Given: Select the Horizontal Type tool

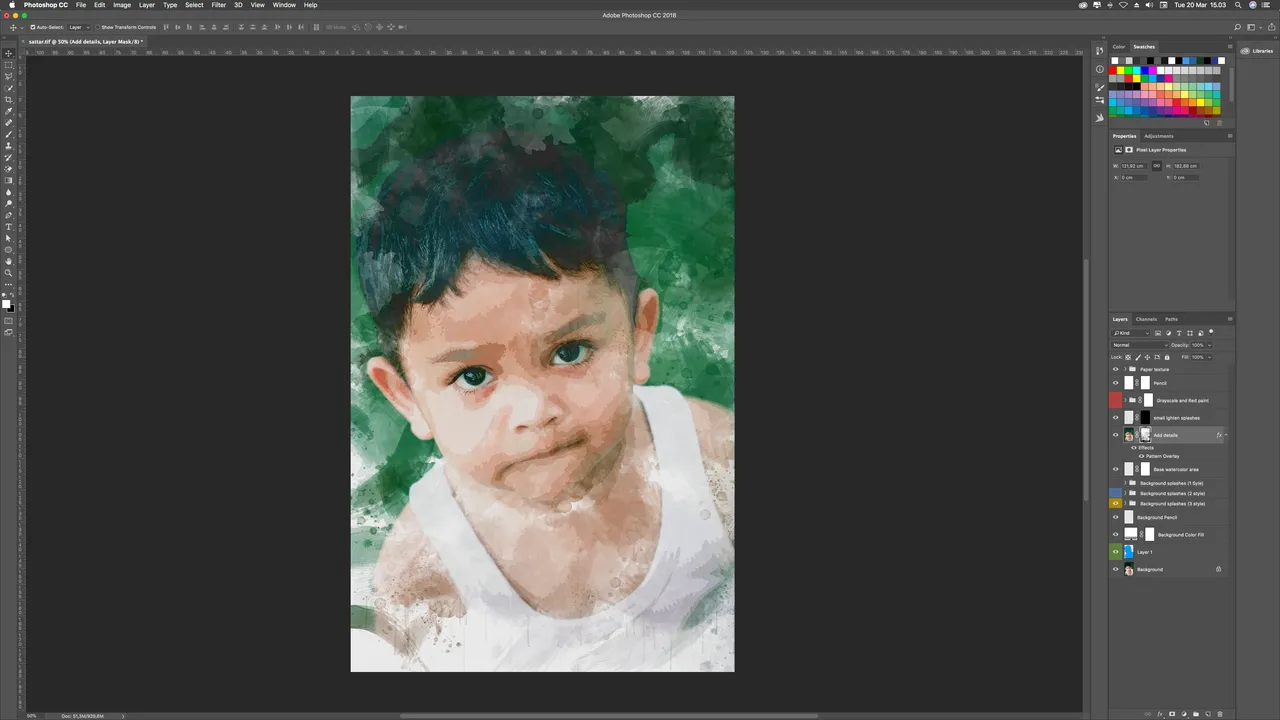Looking at the screenshot, I should [9, 227].
